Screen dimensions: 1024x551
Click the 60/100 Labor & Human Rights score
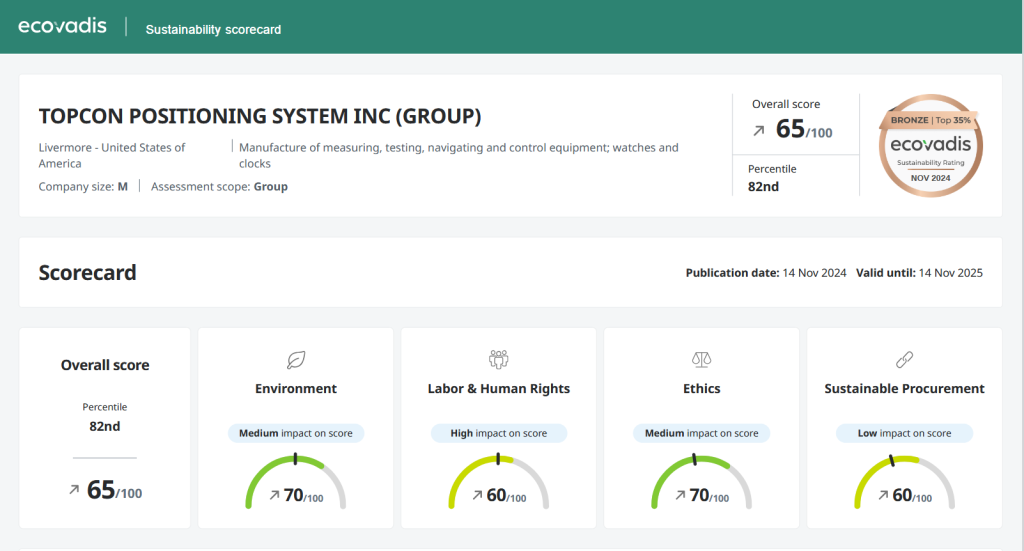[506, 496]
